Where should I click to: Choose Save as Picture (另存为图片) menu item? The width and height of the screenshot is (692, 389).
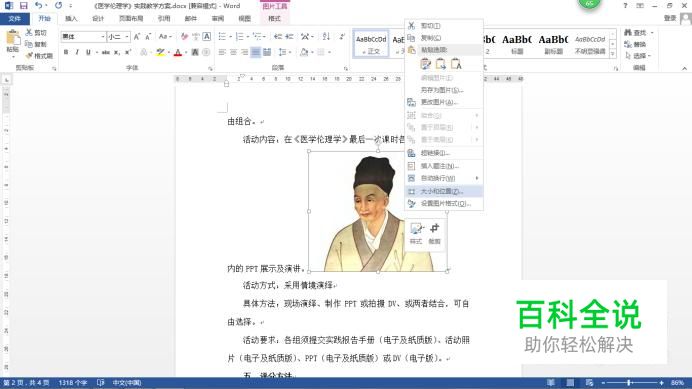click(x=444, y=90)
